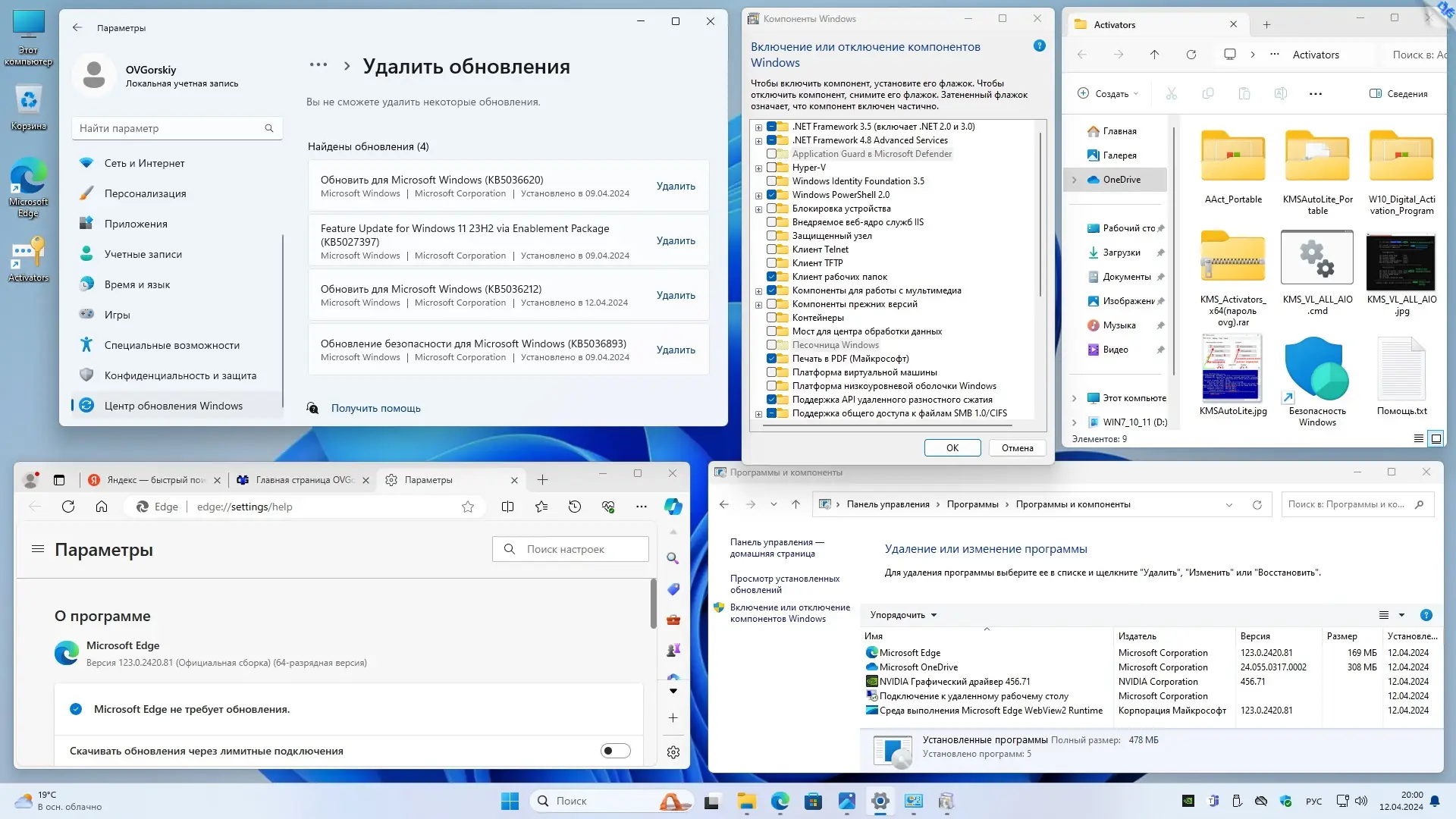Click Copilot icon in Edge sidebar

pos(673,507)
